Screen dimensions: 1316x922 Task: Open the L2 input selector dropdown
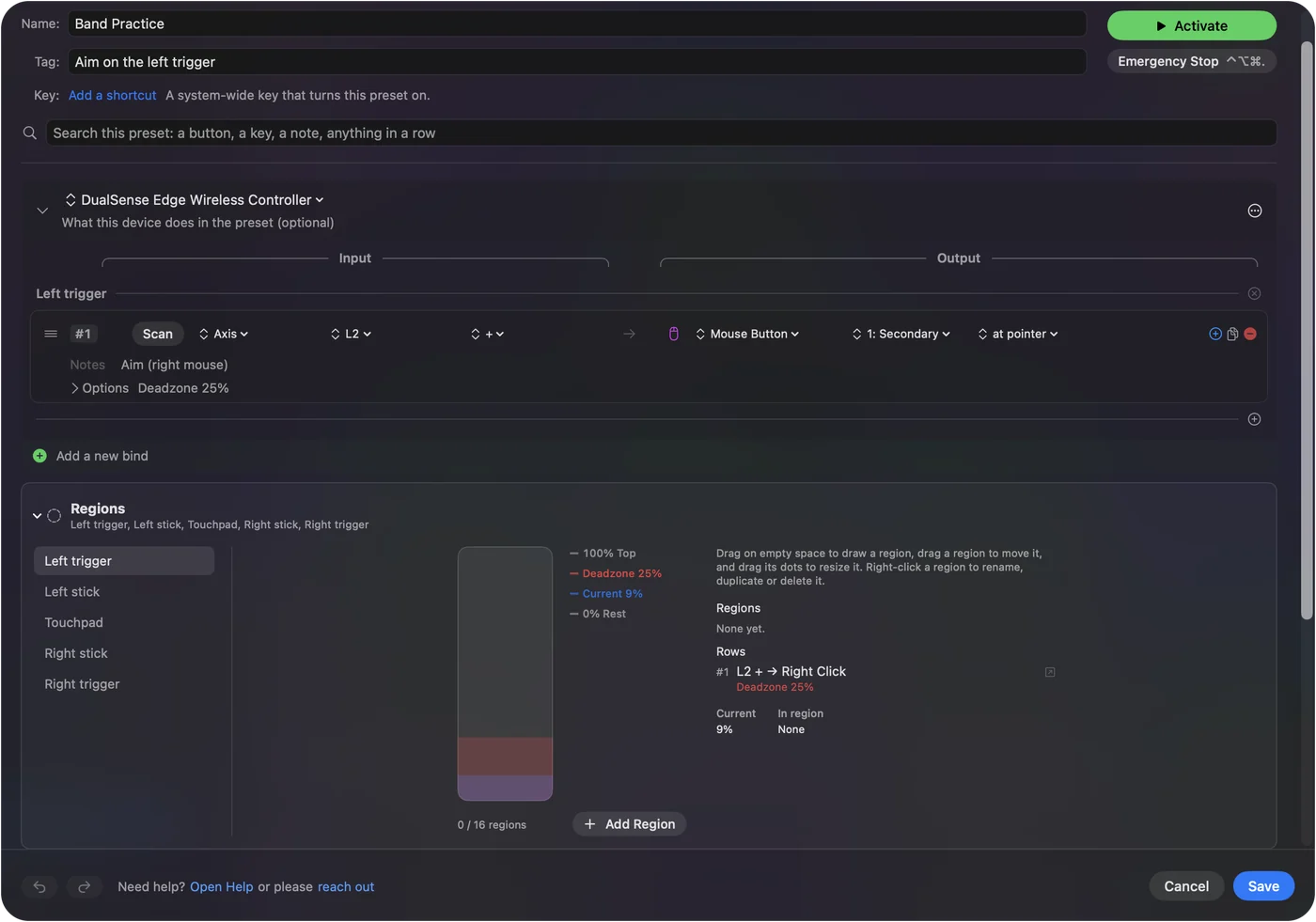click(x=352, y=334)
